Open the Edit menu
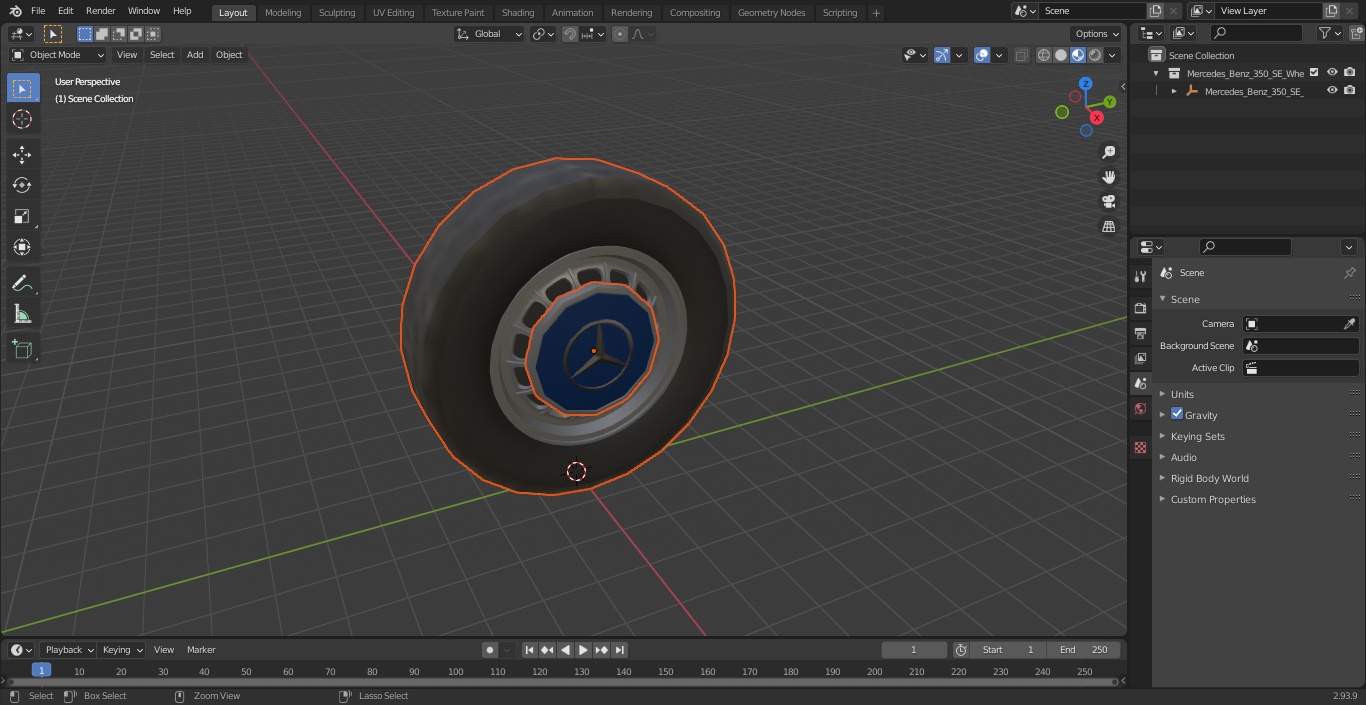1366x705 pixels. [65, 11]
